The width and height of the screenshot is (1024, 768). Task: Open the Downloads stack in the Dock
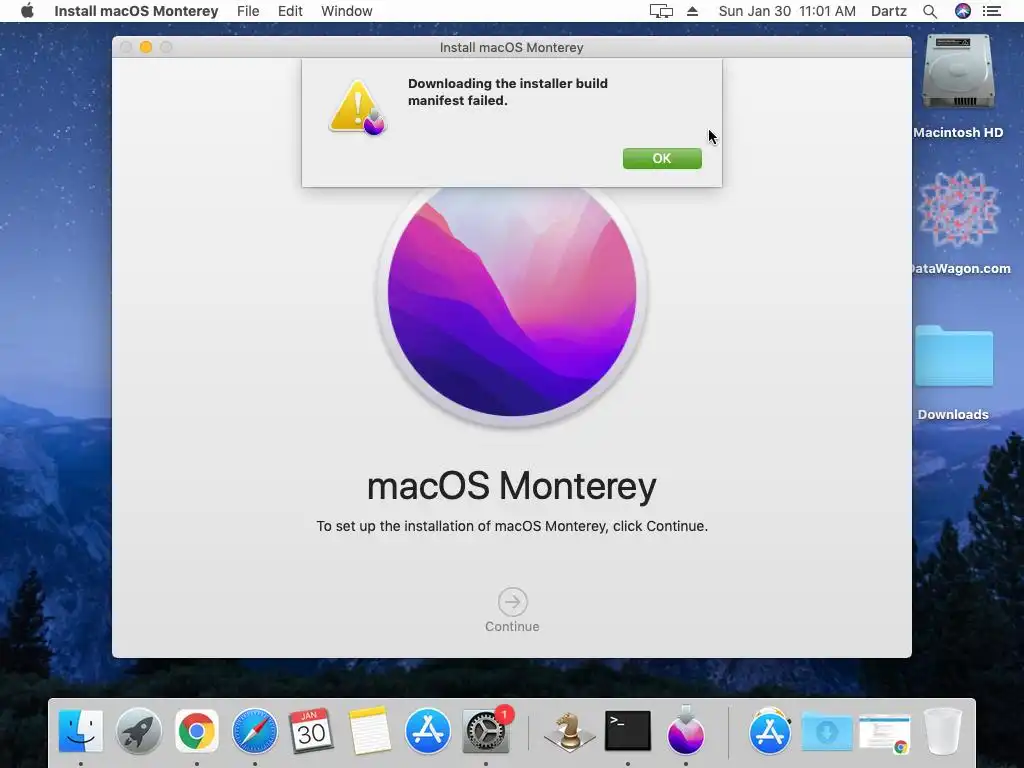(827, 731)
